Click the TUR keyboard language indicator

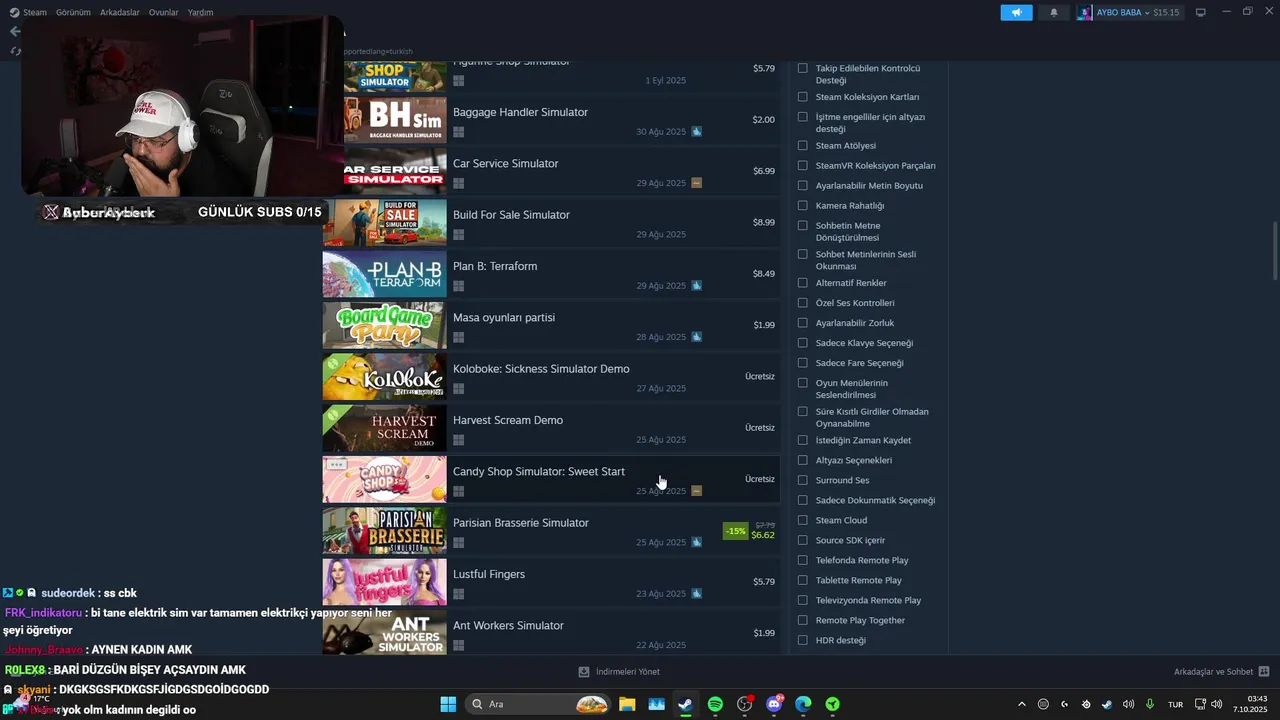[1176, 704]
